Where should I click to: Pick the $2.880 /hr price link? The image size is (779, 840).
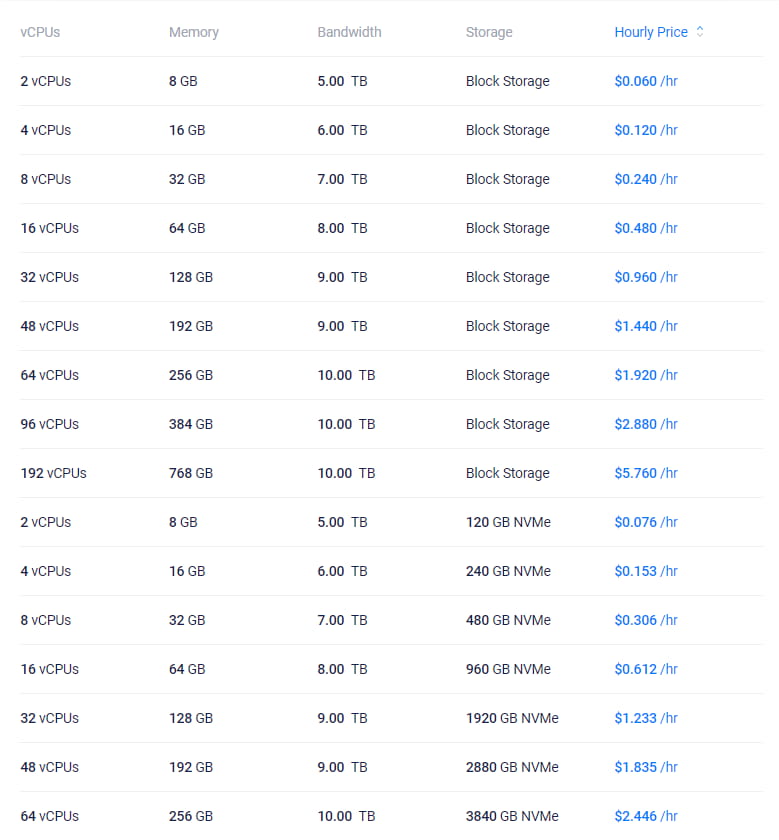(x=646, y=424)
